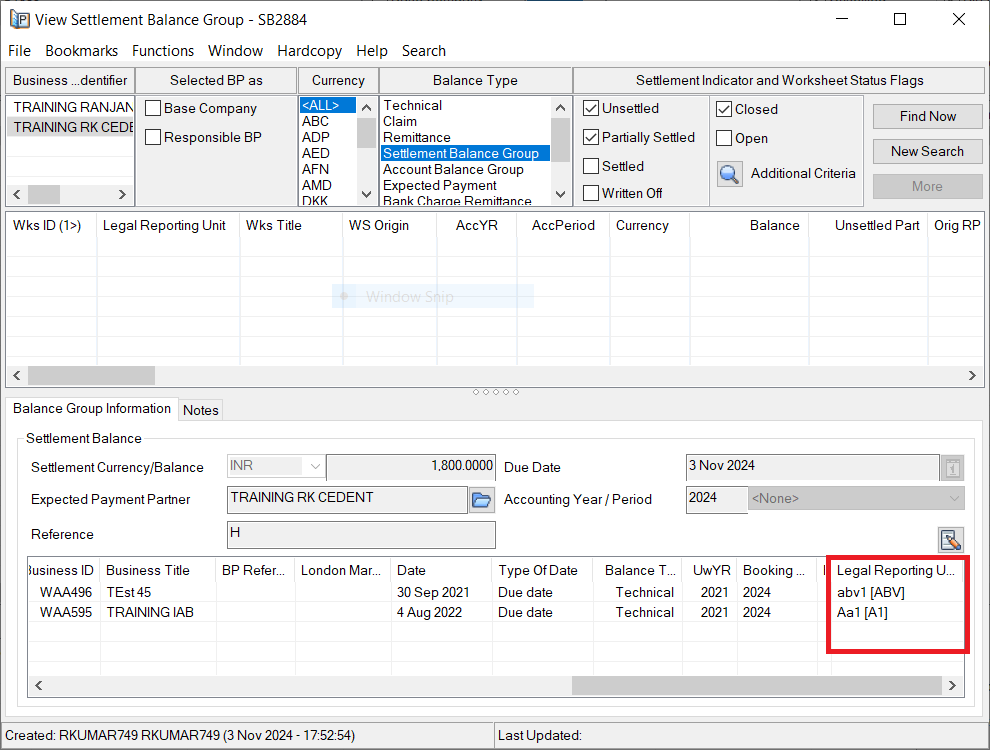
Task: Select Account Balance Group in Balance Type list
Action: tap(453, 170)
